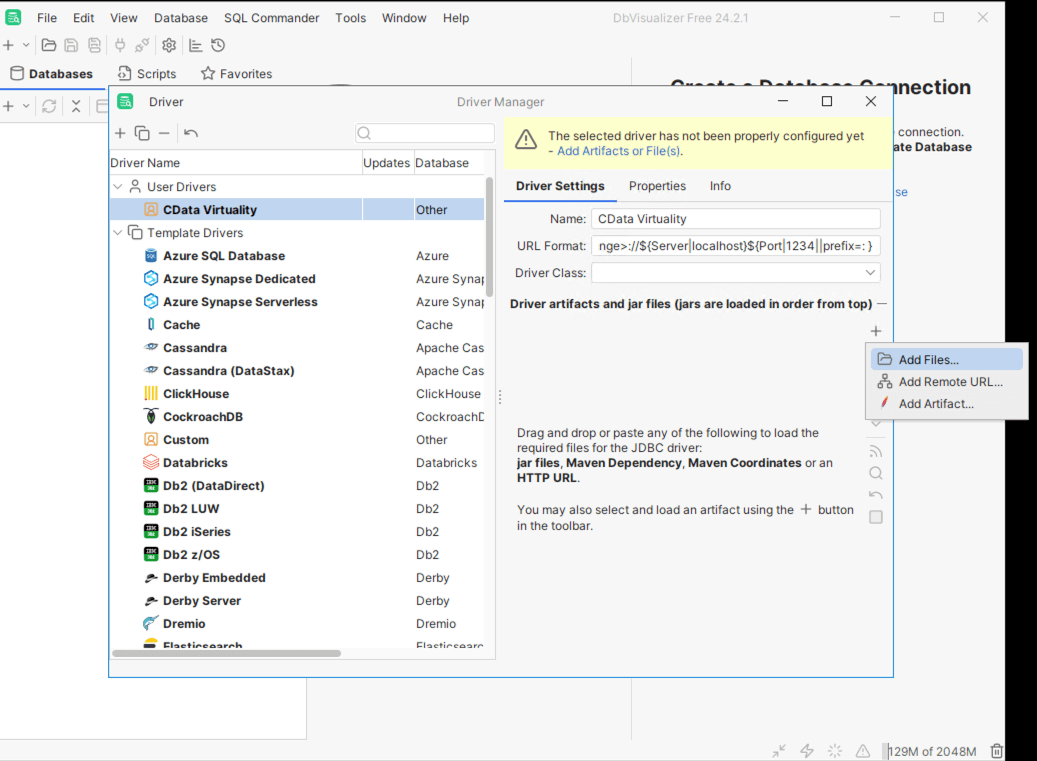Collapse the User Drivers tree group
The image size is (1037, 761).
coord(118,187)
